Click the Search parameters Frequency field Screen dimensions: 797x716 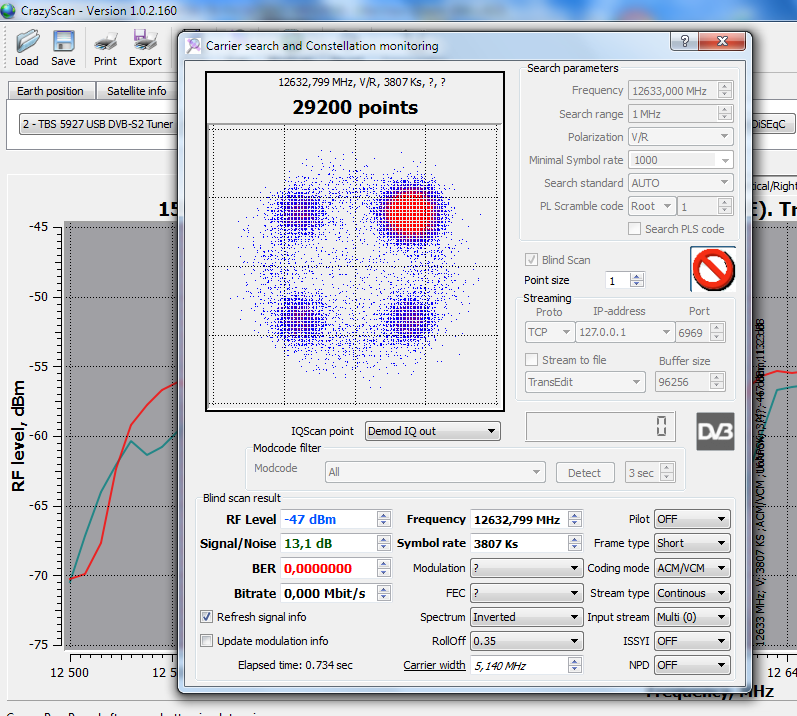681,90
